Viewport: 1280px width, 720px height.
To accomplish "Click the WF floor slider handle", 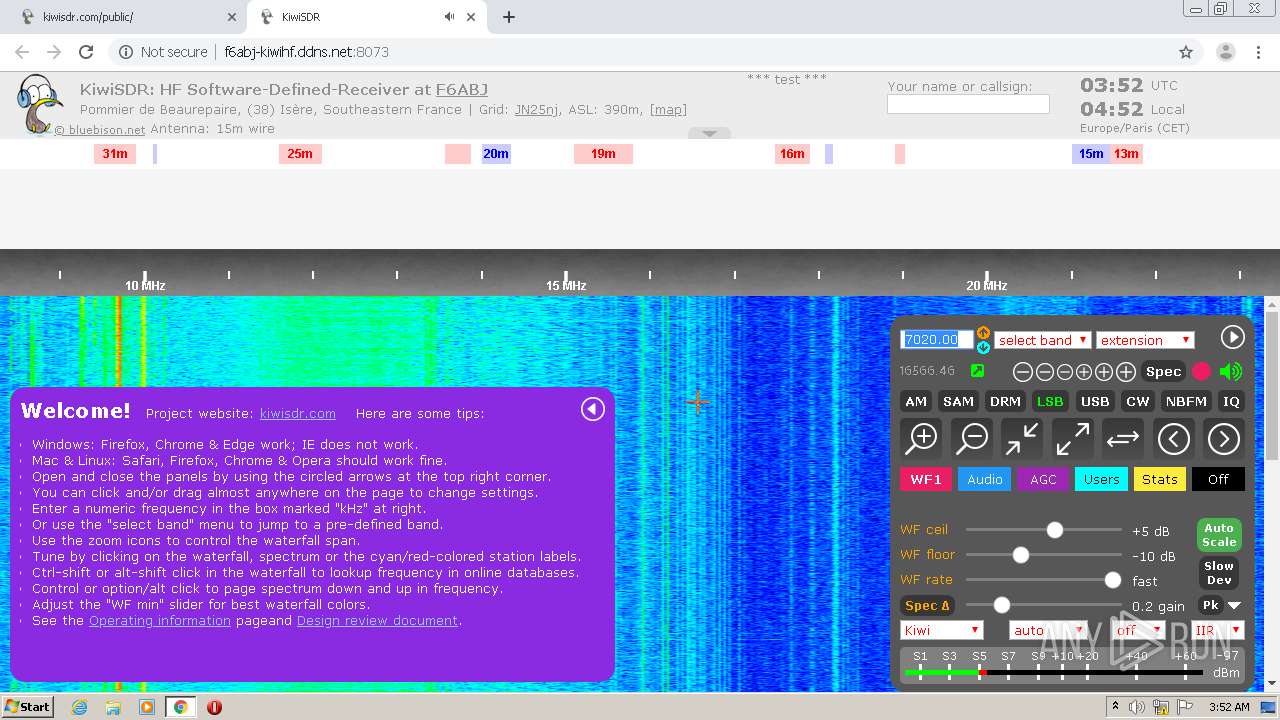I will (x=1020, y=554).
